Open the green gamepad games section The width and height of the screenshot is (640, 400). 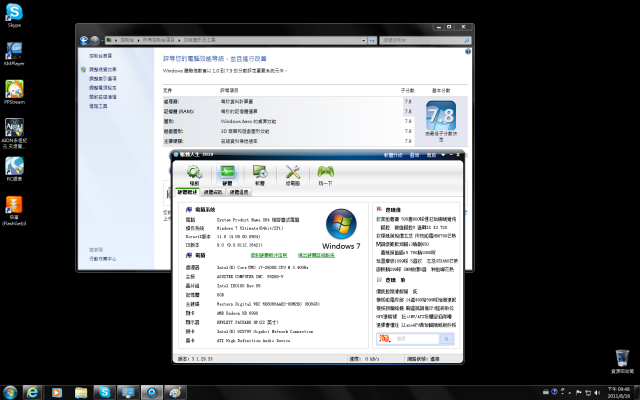[x=325, y=175]
